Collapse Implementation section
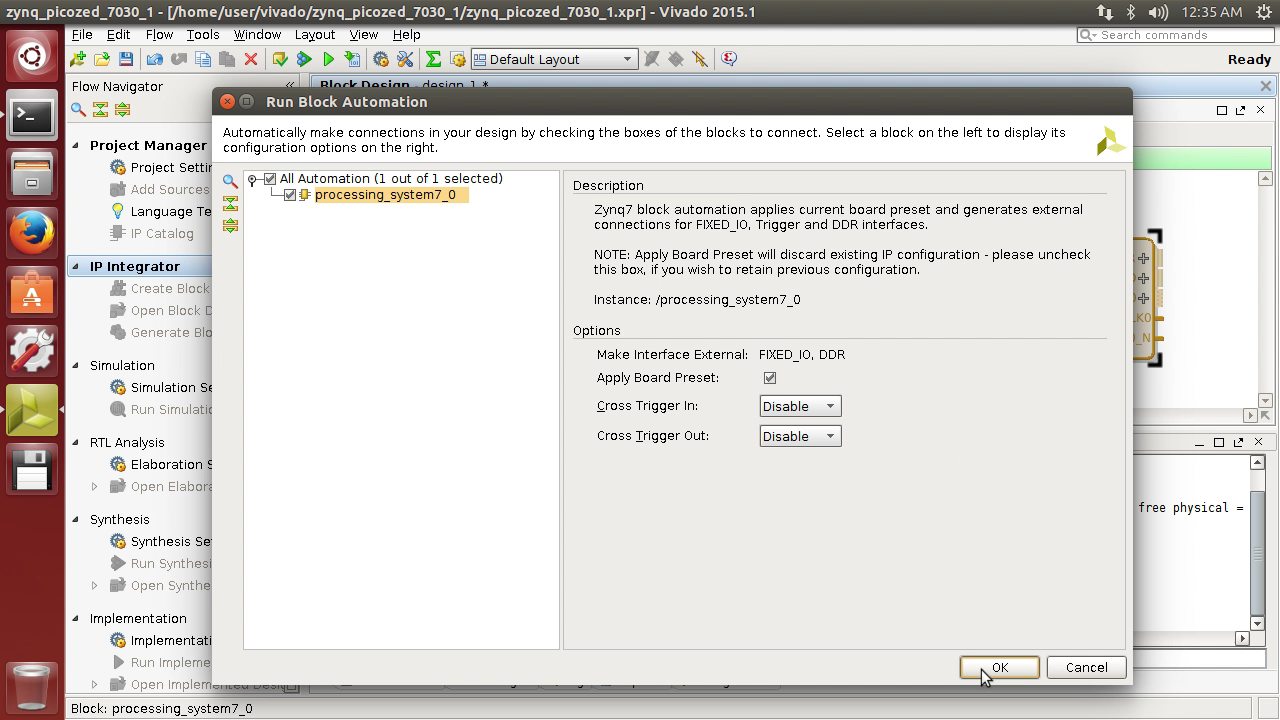The width and height of the screenshot is (1280, 720). coord(75,618)
